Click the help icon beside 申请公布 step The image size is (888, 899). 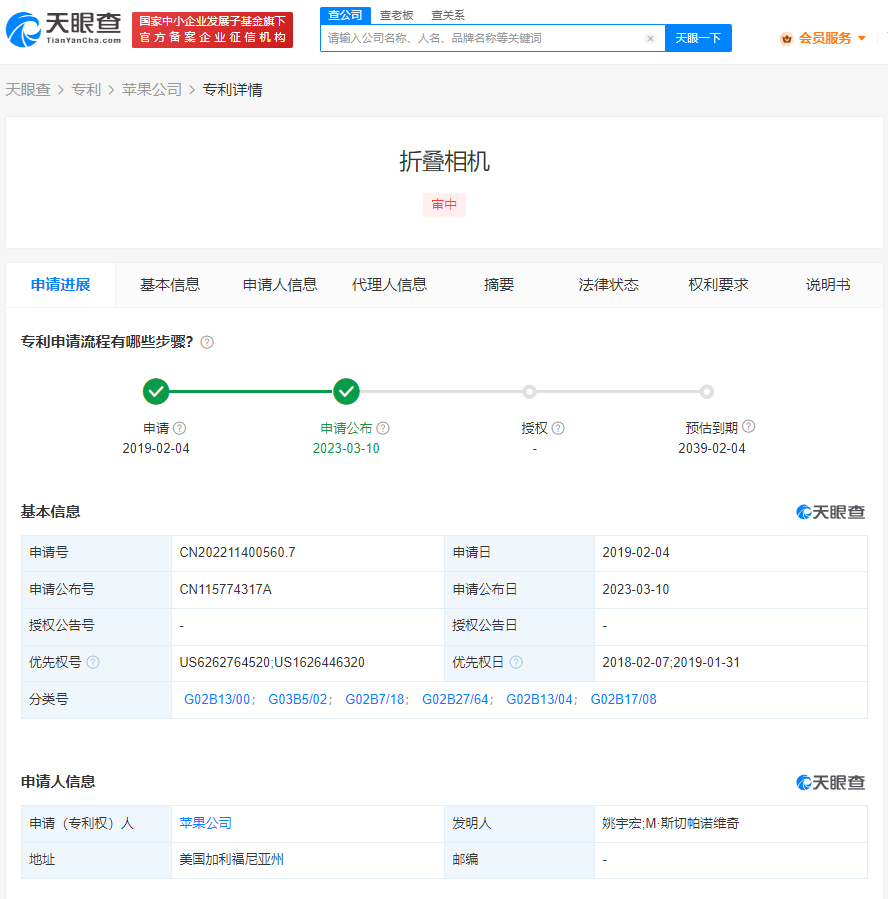(383, 428)
